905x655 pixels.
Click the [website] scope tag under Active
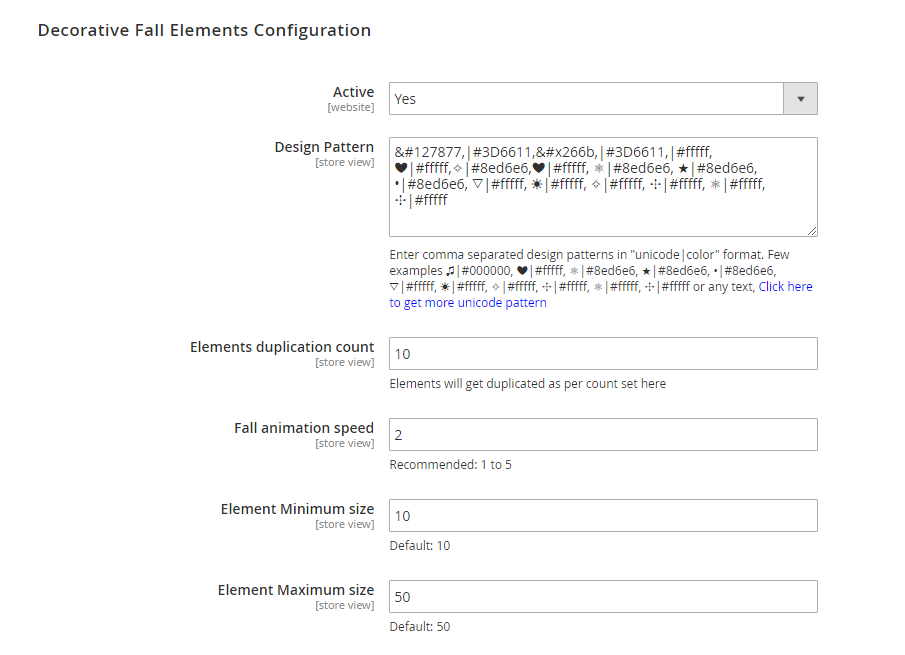350,107
